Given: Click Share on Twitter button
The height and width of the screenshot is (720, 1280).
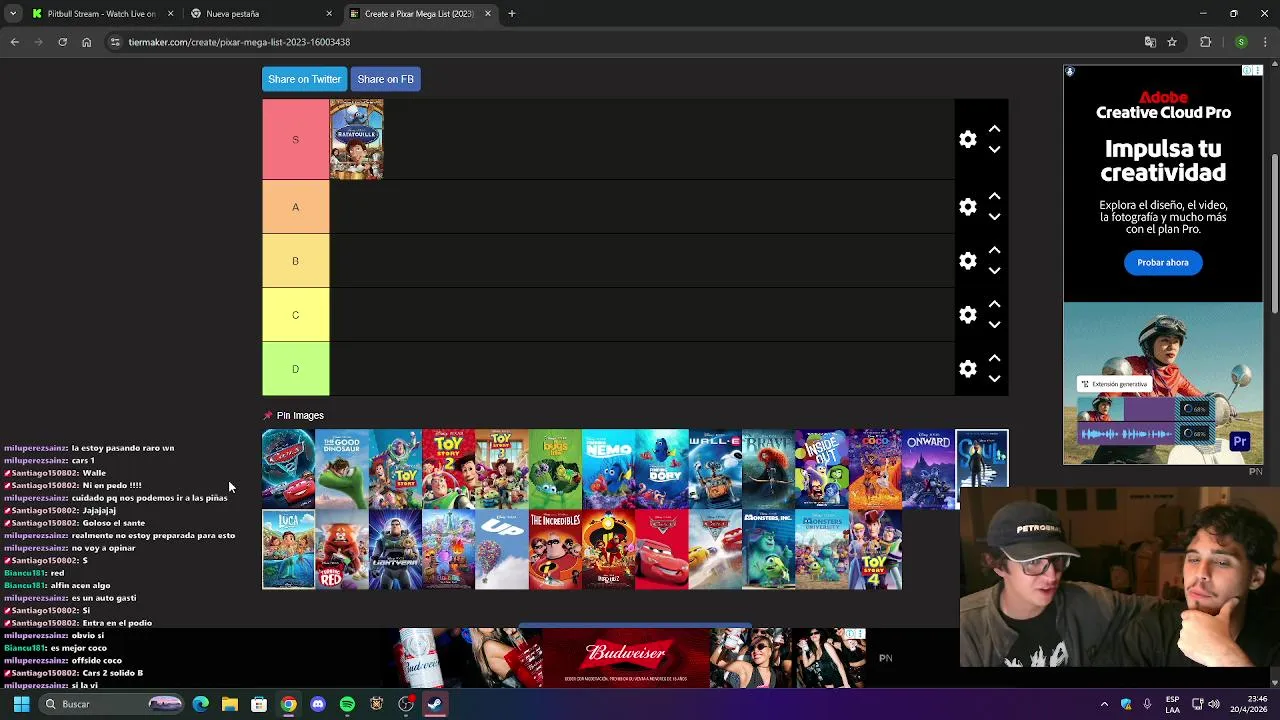Looking at the screenshot, I should coord(304,79).
